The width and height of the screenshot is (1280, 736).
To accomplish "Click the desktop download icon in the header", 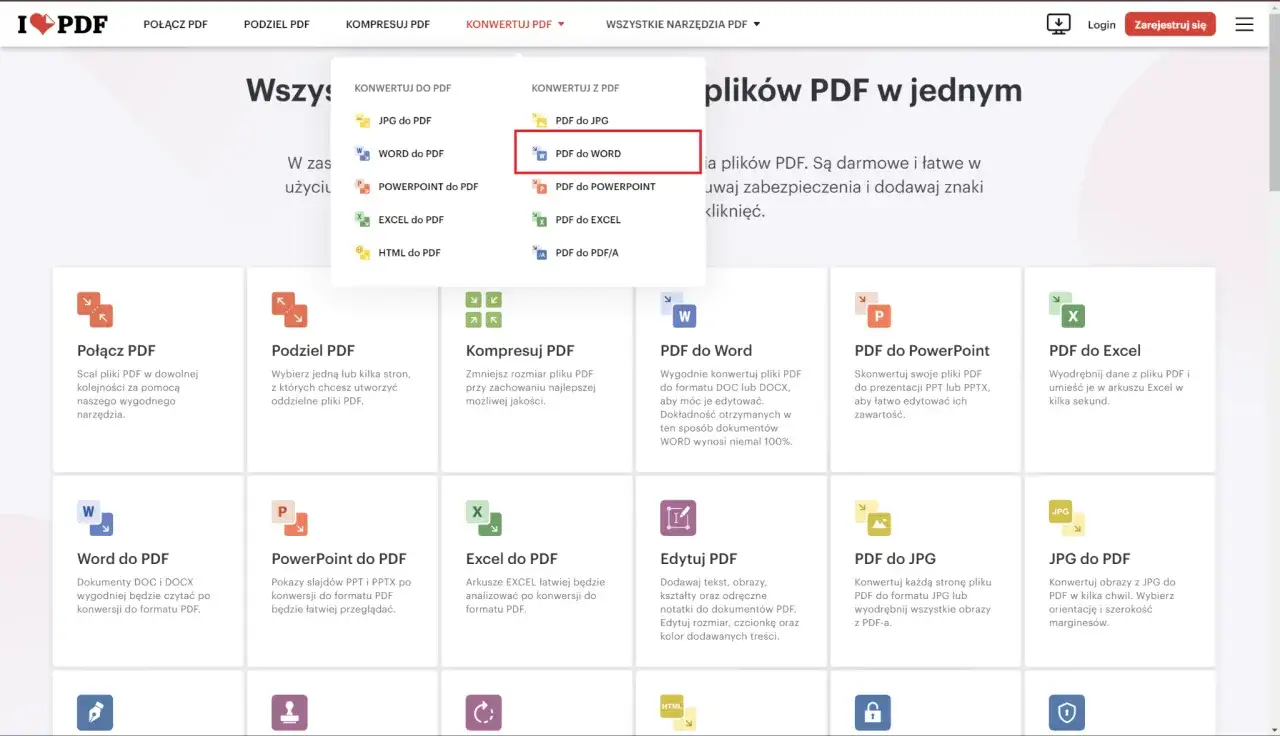I will [x=1058, y=23].
